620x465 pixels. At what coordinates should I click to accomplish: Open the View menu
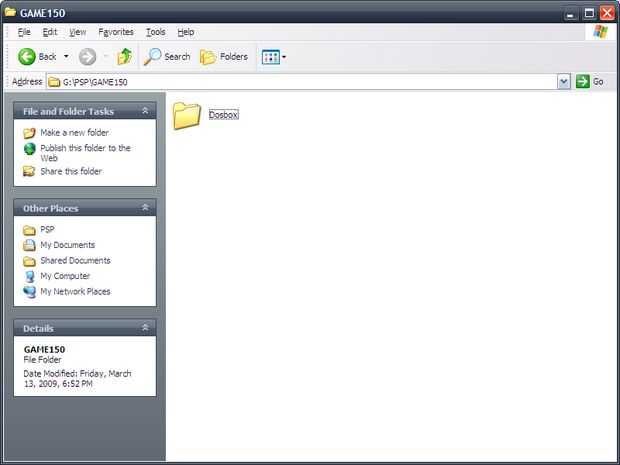pyautogui.click(x=78, y=32)
